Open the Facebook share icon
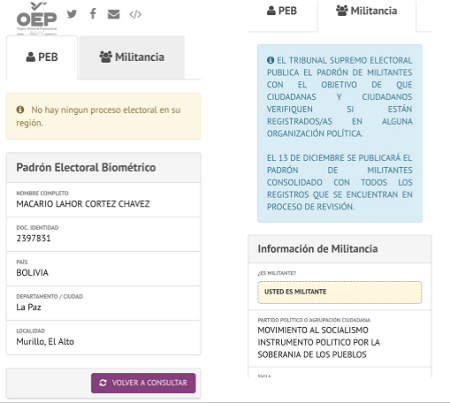Image resolution: width=450 pixels, height=403 pixels. click(x=93, y=14)
